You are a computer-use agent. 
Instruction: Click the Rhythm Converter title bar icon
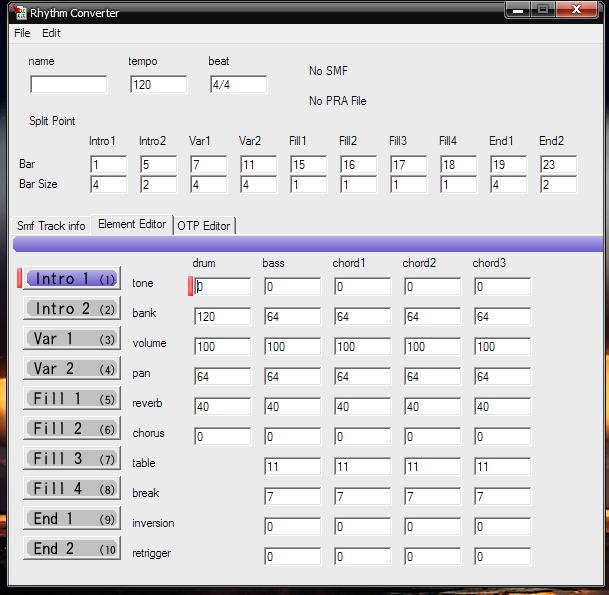(x=17, y=12)
